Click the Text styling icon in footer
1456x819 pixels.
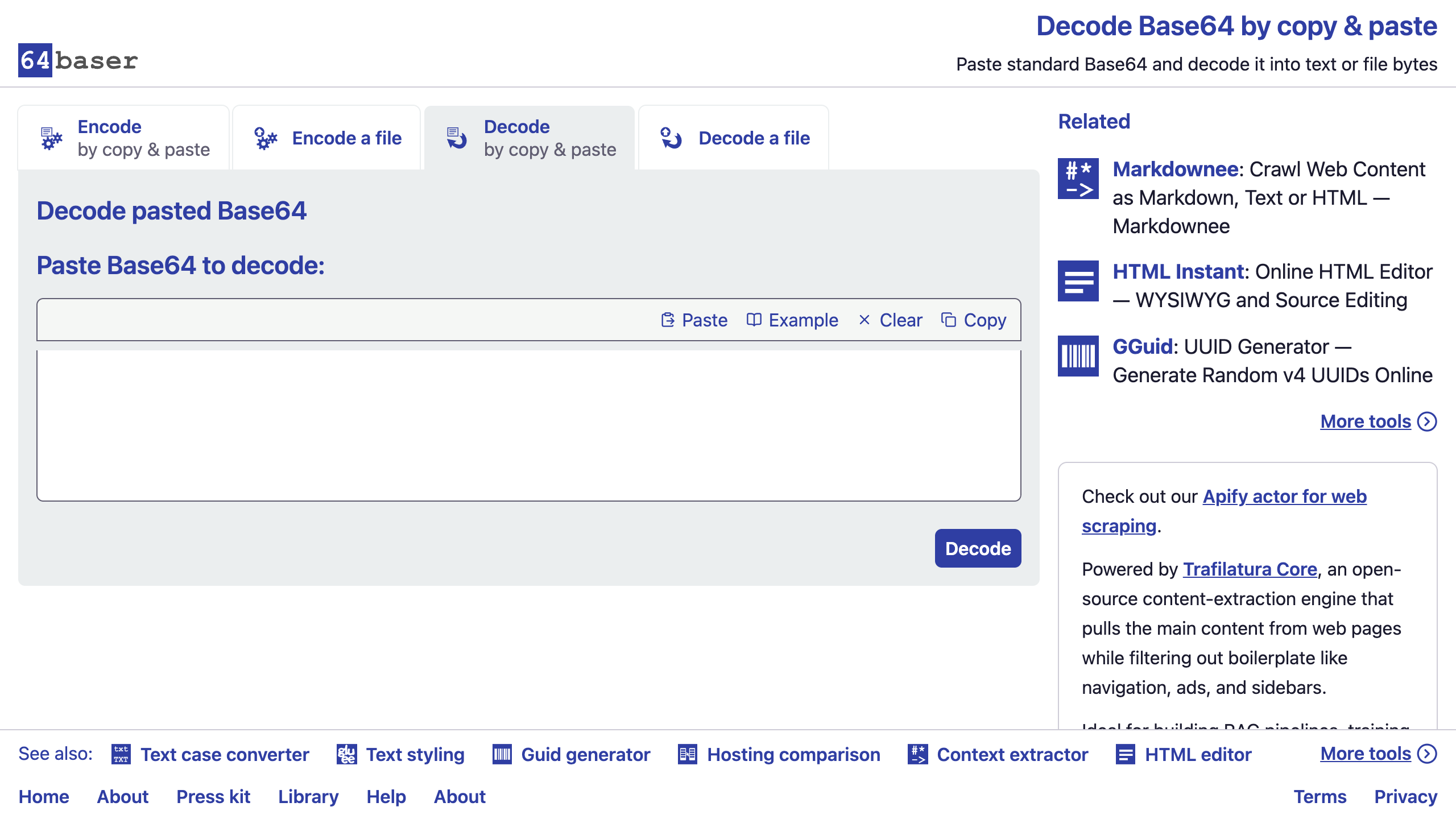(346, 754)
